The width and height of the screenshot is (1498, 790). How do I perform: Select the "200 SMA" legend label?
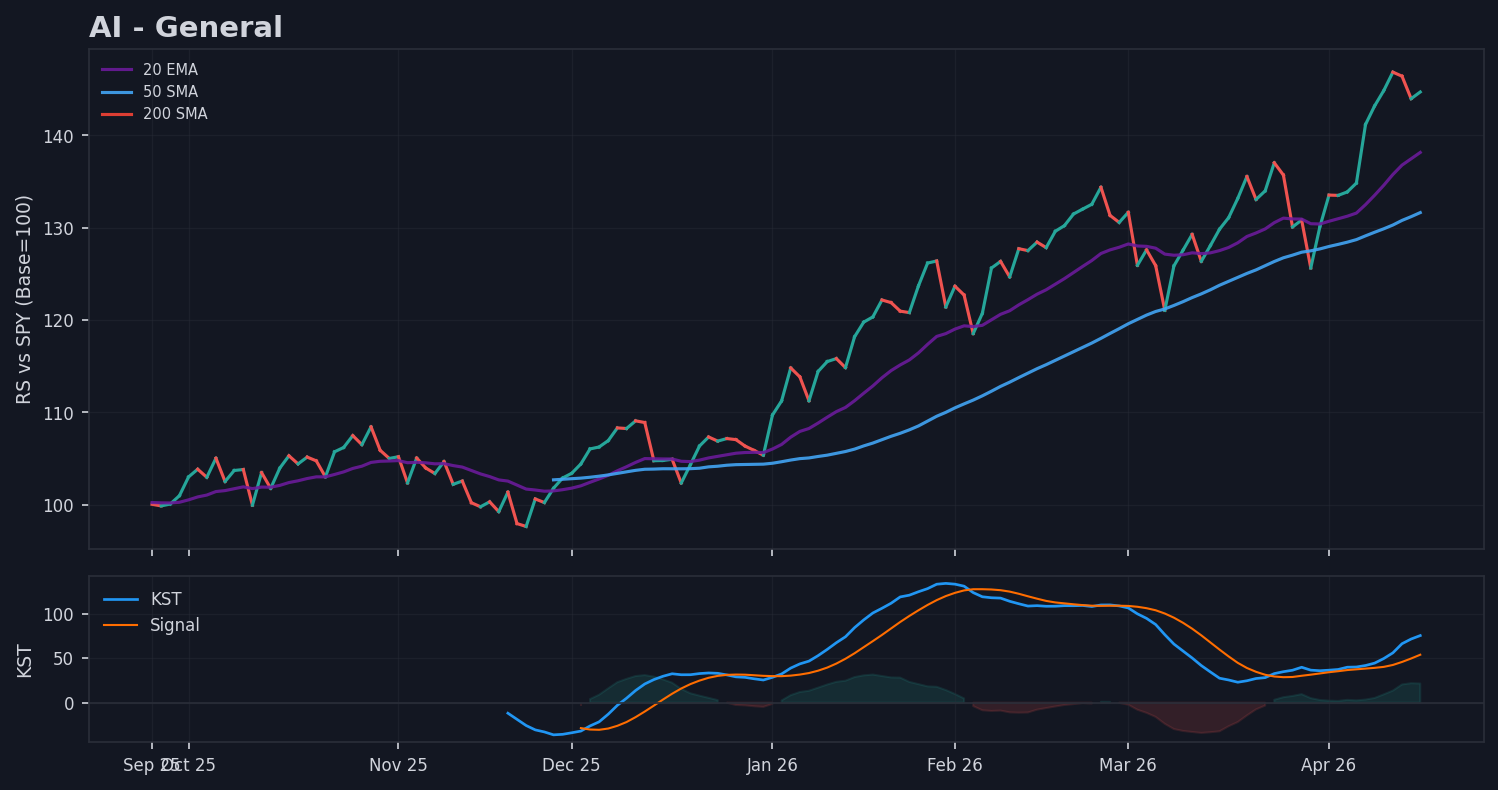175,114
